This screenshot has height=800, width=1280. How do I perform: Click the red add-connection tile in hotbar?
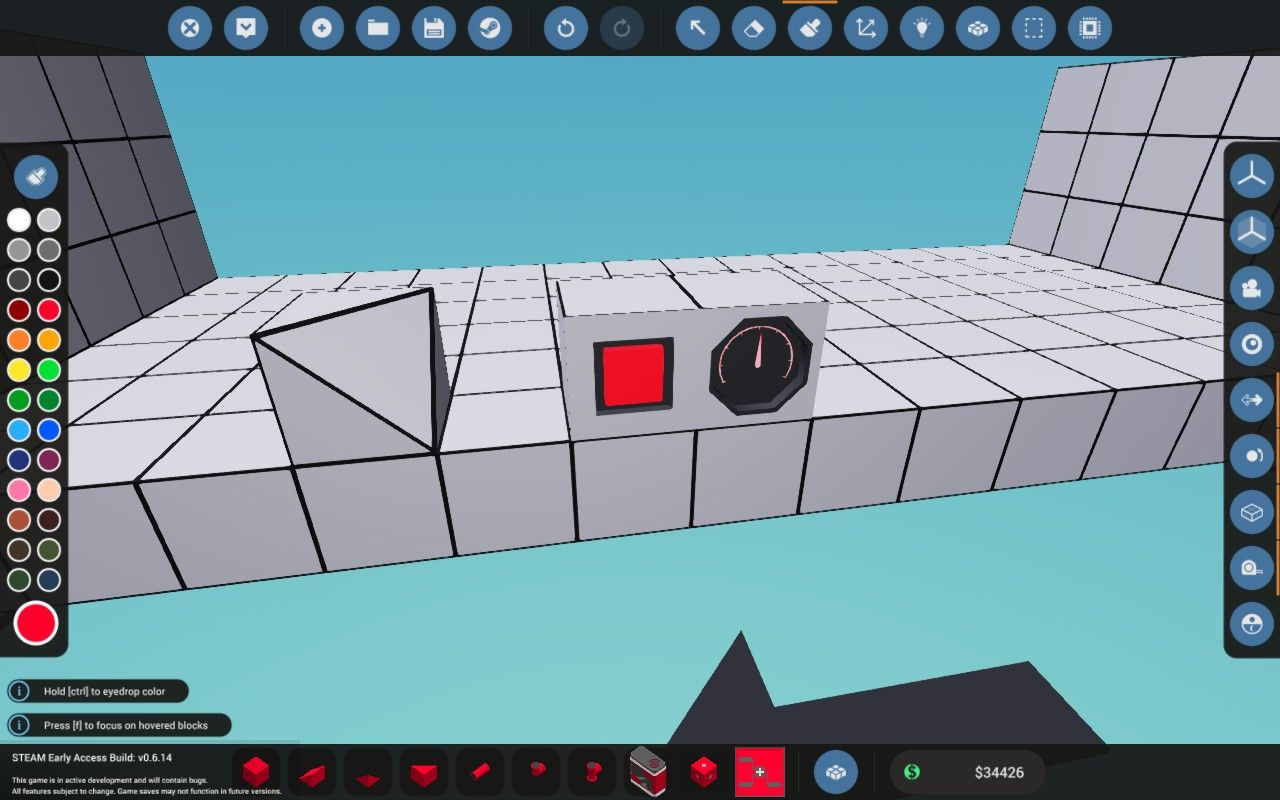click(760, 772)
